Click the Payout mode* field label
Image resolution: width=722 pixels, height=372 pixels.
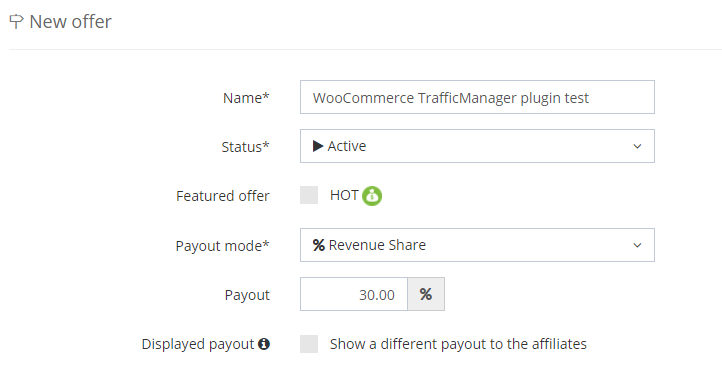point(222,246)
